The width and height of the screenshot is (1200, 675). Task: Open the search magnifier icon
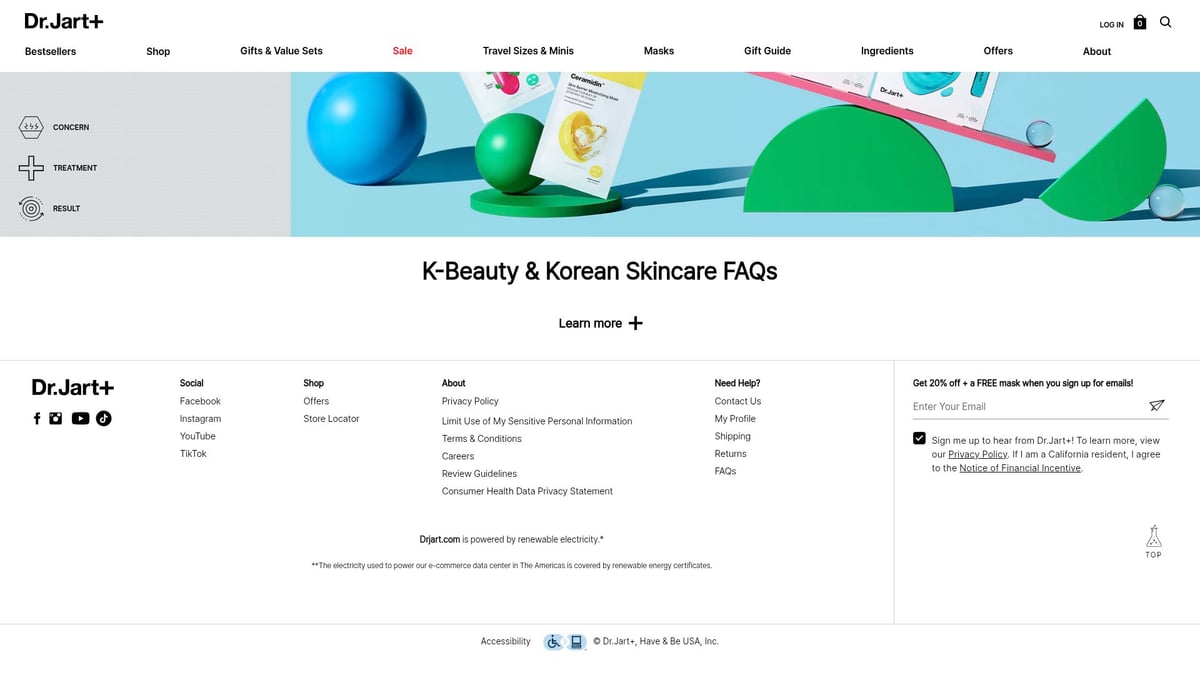pyautogui.click(x=1165, y=21)
